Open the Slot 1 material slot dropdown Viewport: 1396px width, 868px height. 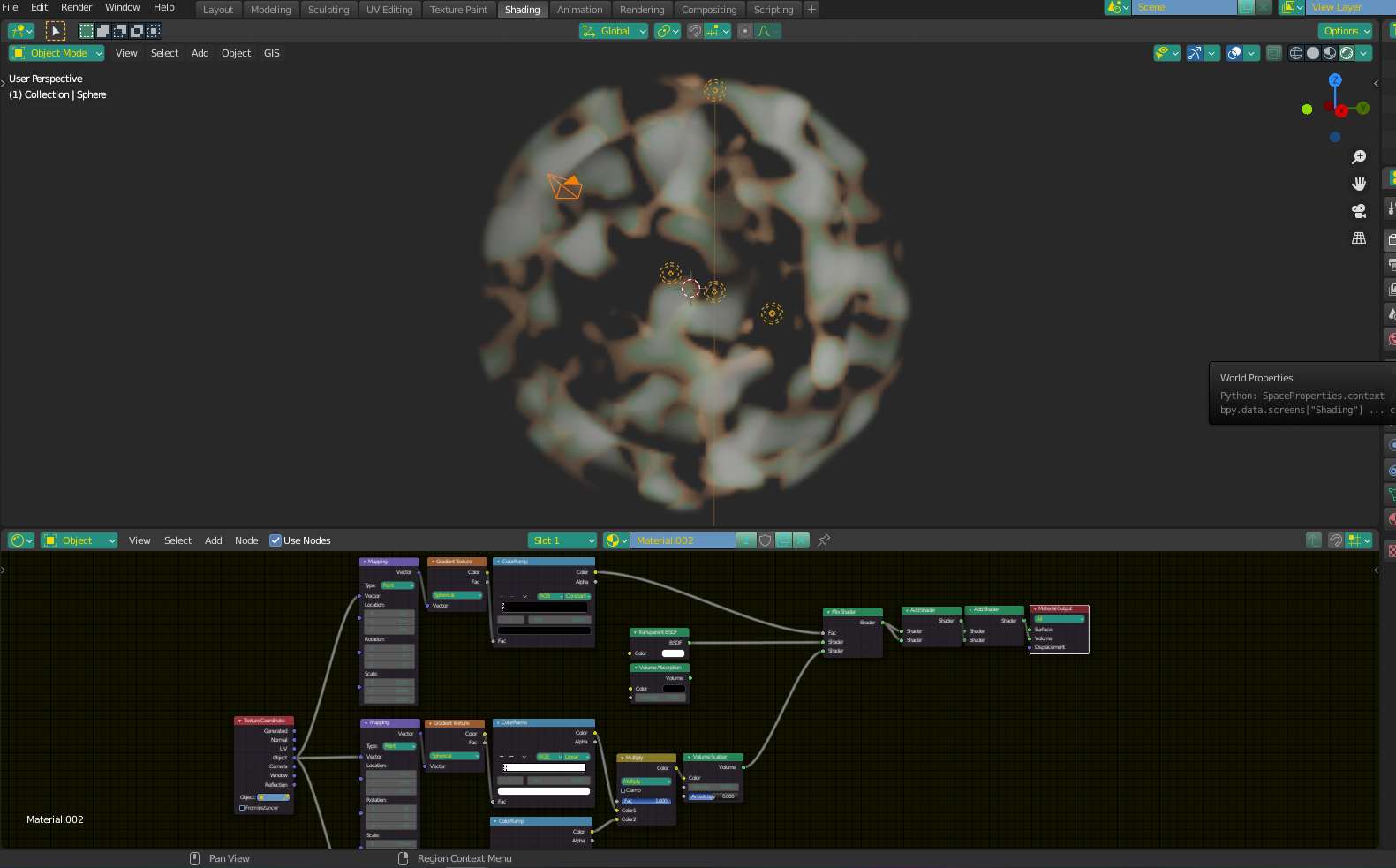(562, 540)
